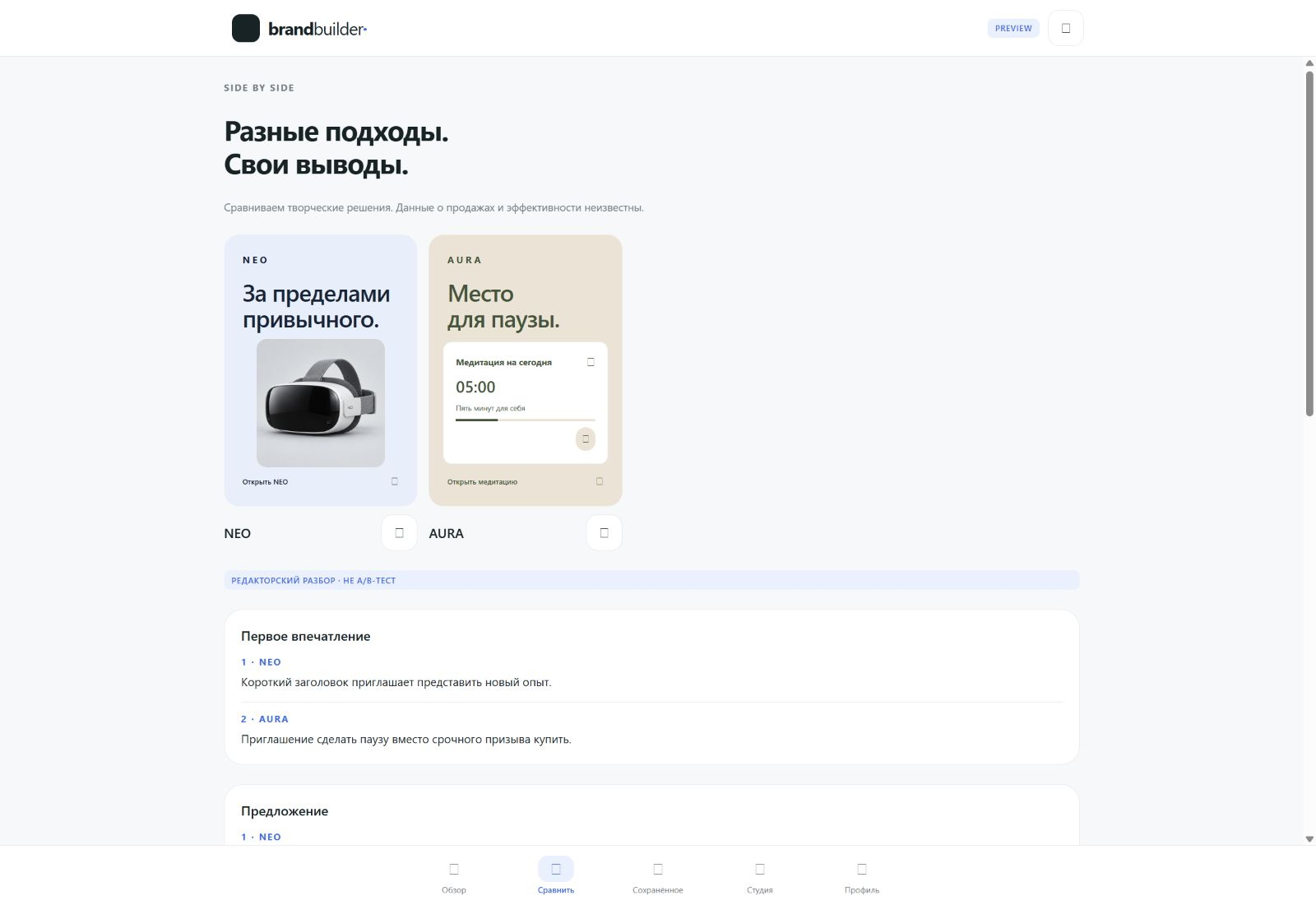Click the brandbuilder wordmark text
The width and height of the screenshot is (1316, 905).
pos(317,29)
